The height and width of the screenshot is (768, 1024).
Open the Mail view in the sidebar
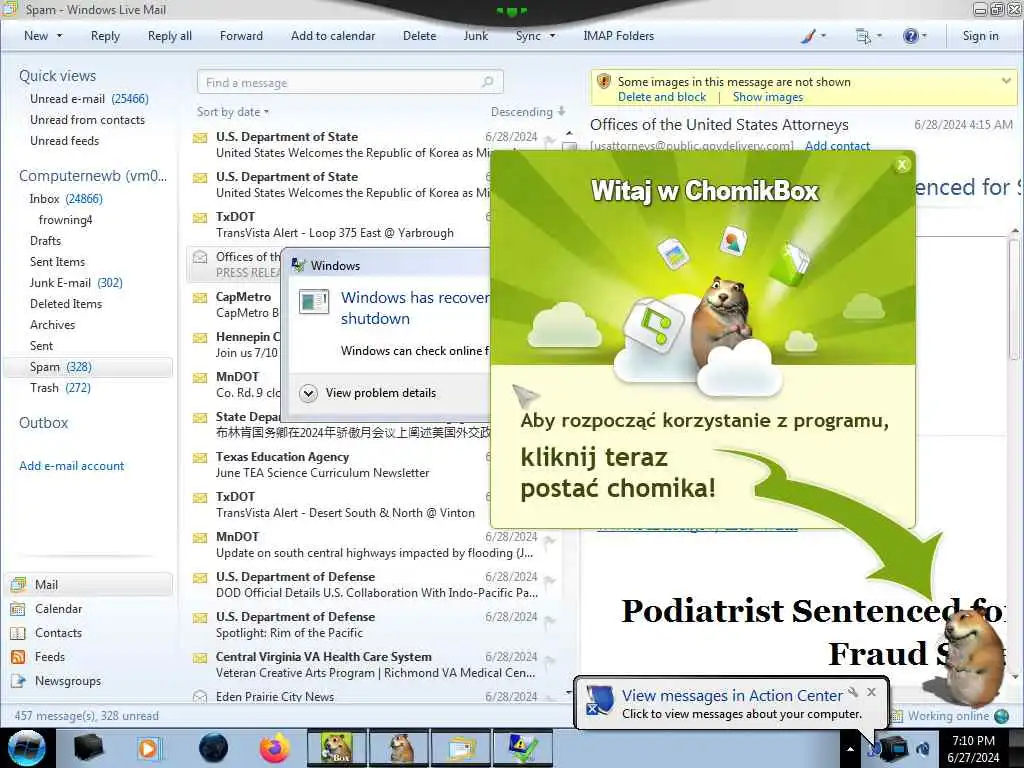click(89, 584)
